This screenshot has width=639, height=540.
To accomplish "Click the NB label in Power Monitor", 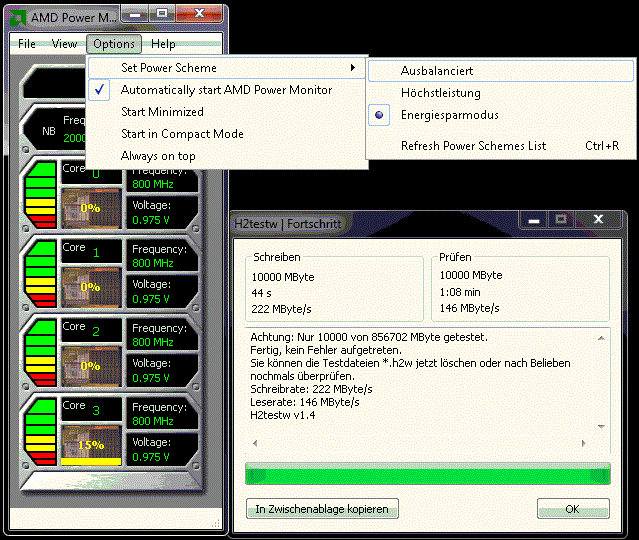I will pyautogui.click(x=49, y=131).
